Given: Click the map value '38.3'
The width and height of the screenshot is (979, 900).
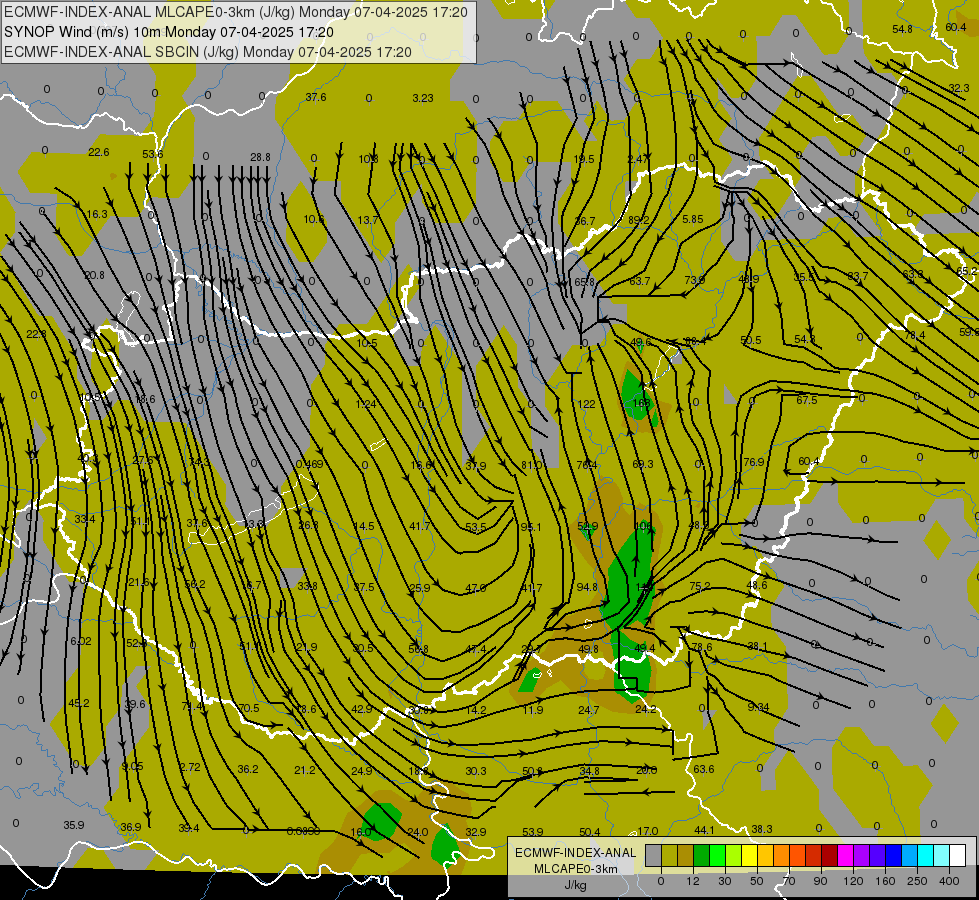Looking at the screenshot, I should (762, 829).
